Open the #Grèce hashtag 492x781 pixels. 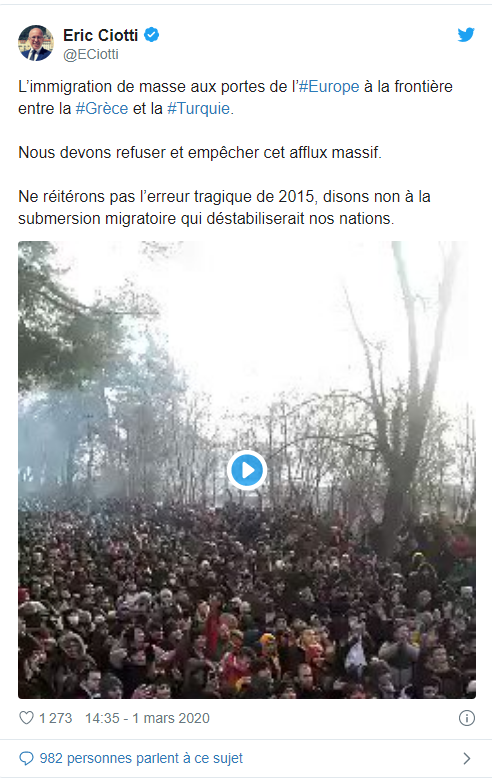point(102,109)
